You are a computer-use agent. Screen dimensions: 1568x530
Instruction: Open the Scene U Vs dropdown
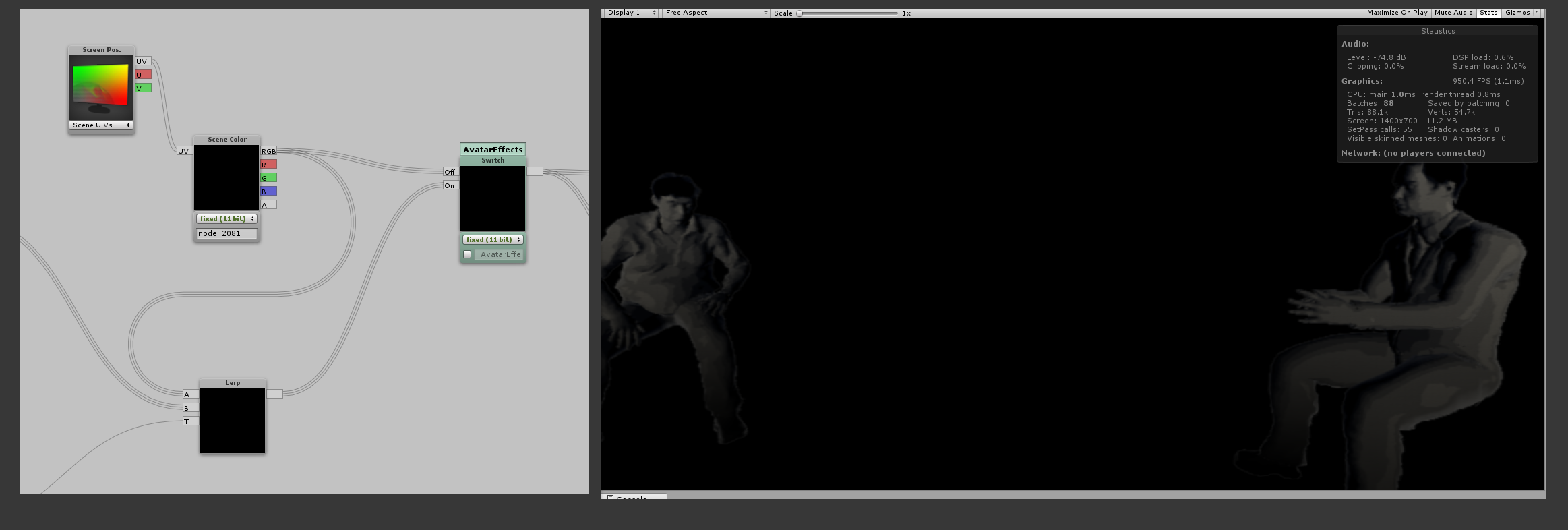click(x=101, y=125)
